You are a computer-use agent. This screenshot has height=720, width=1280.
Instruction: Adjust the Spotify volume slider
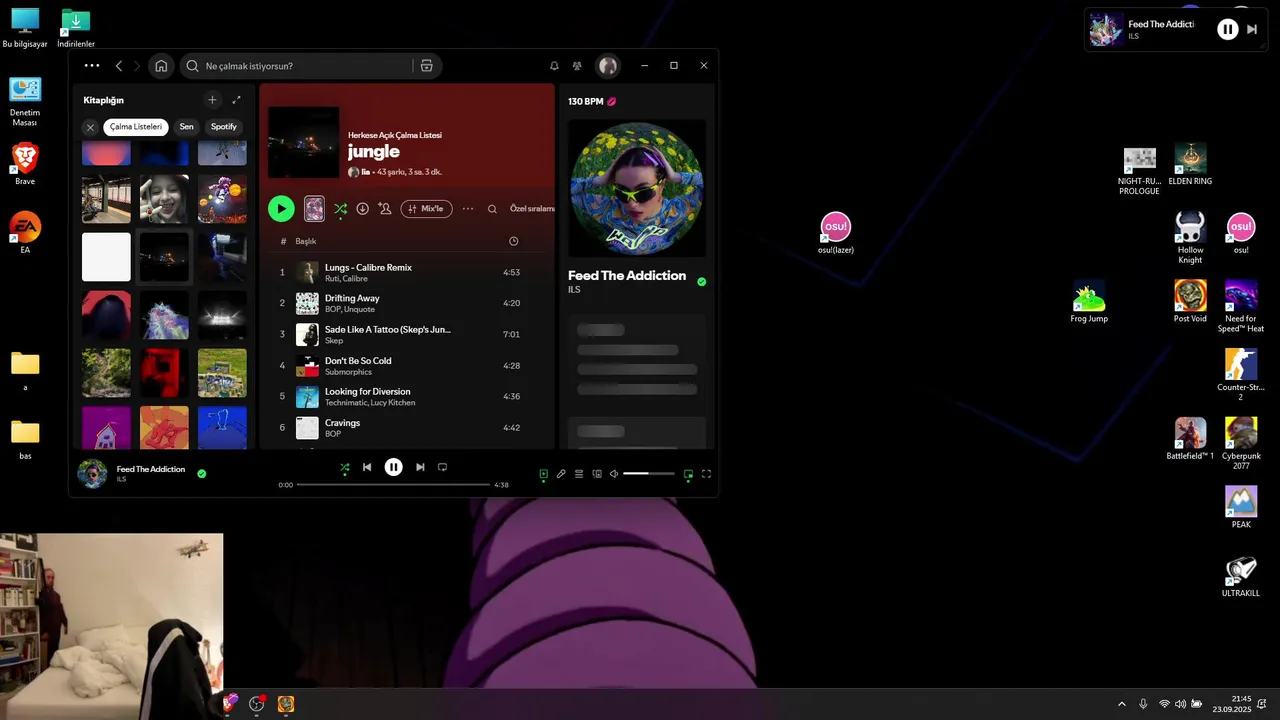point(649,474)
